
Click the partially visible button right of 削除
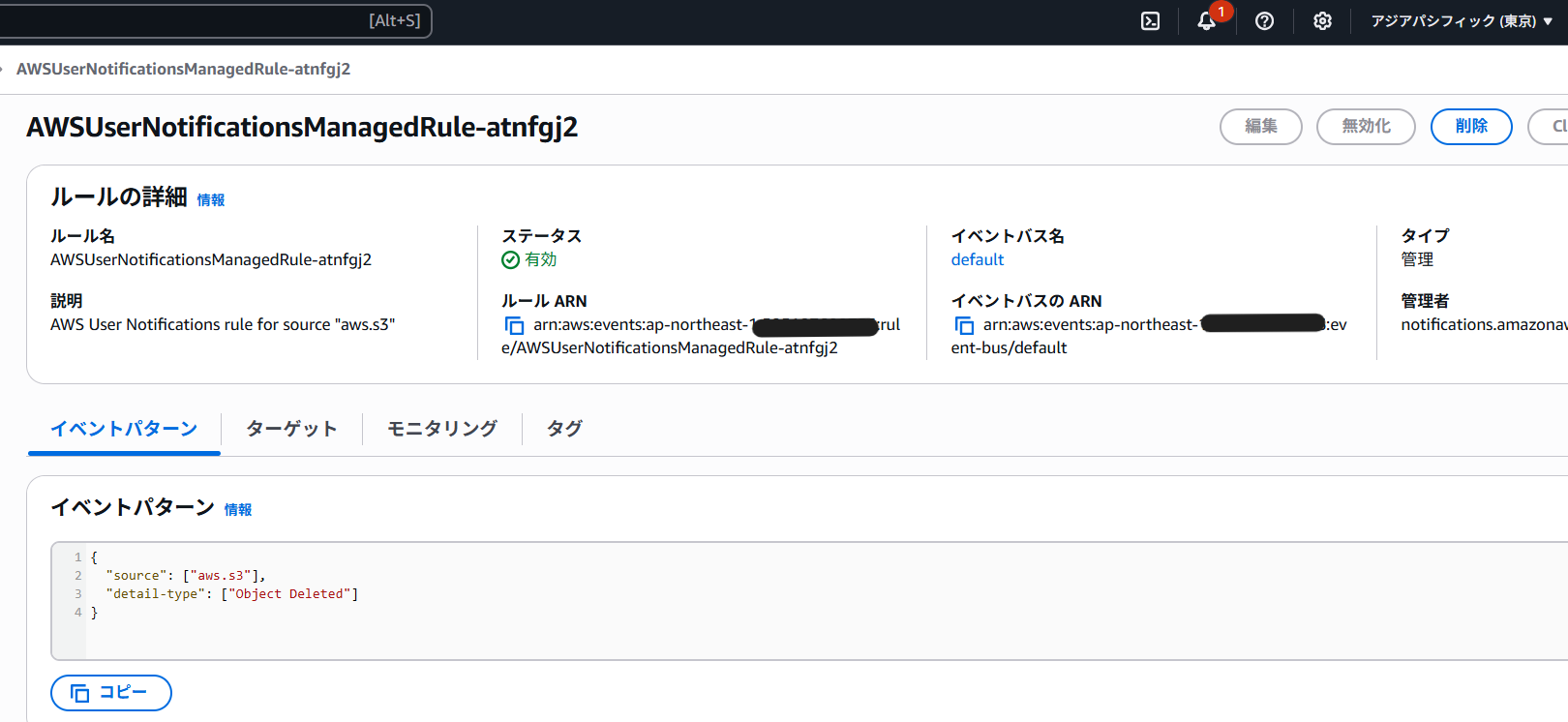pos(1549,127)
